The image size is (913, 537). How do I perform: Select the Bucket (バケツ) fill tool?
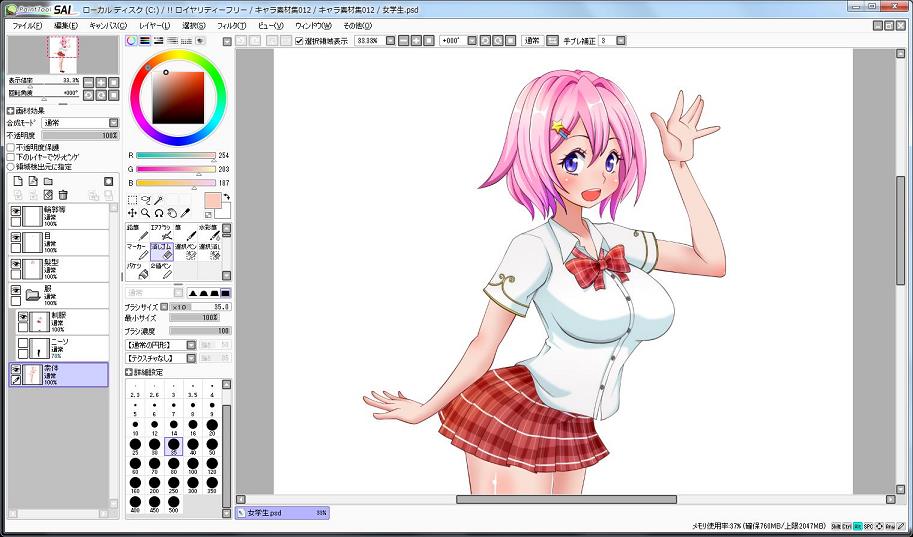click(x=136, y=270)
